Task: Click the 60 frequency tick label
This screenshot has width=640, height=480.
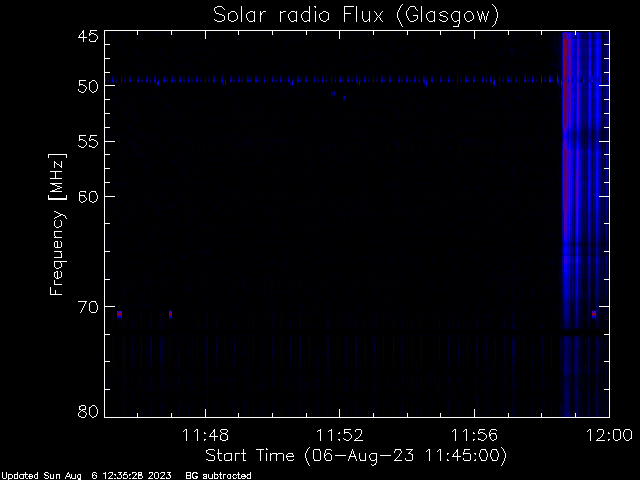Action: pyautogui.click(x=88, y=197)
